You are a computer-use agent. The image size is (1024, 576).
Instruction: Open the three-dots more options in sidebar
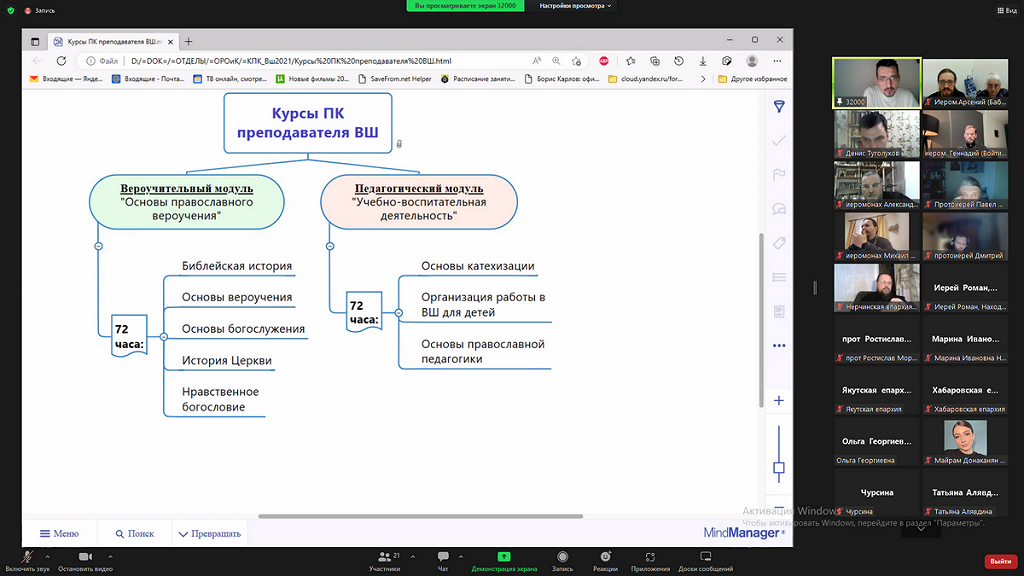(779, 346)
